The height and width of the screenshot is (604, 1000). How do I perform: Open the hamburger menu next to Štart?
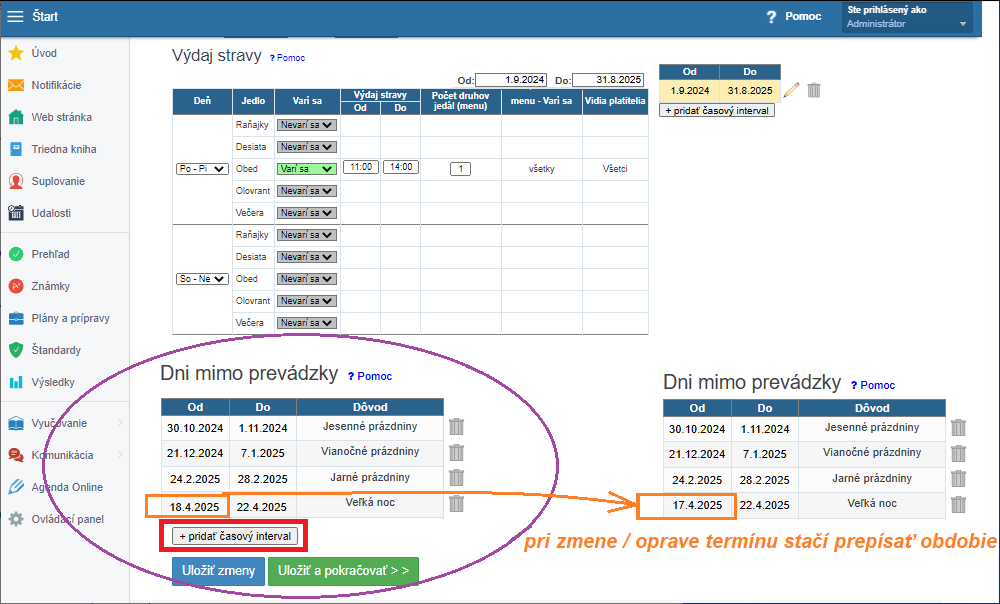pos(15,16)
